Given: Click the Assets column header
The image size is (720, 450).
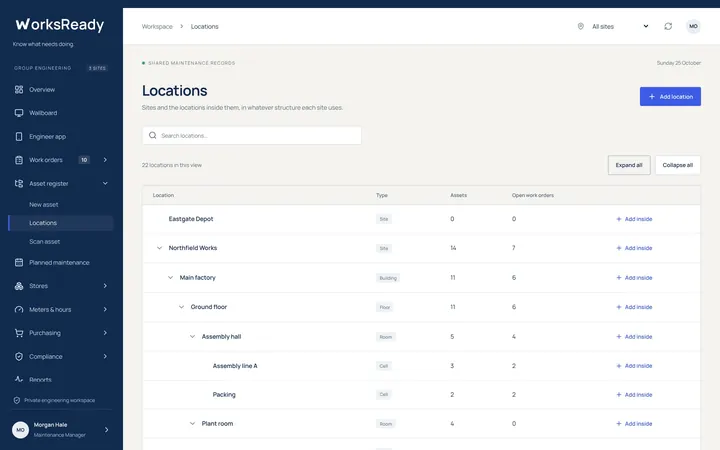Looking at the screenshot, I should click(x=458, y=195).
